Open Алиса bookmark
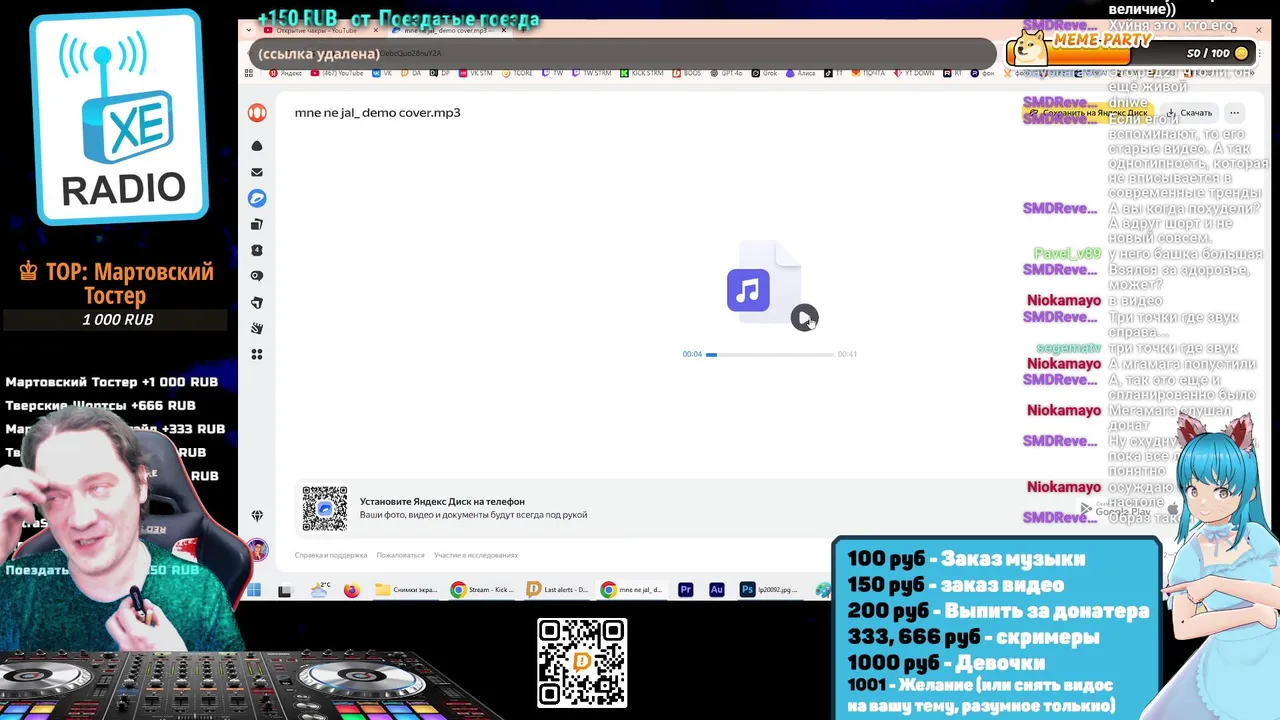Viewport: 1280px width, 720px height. 800,73
